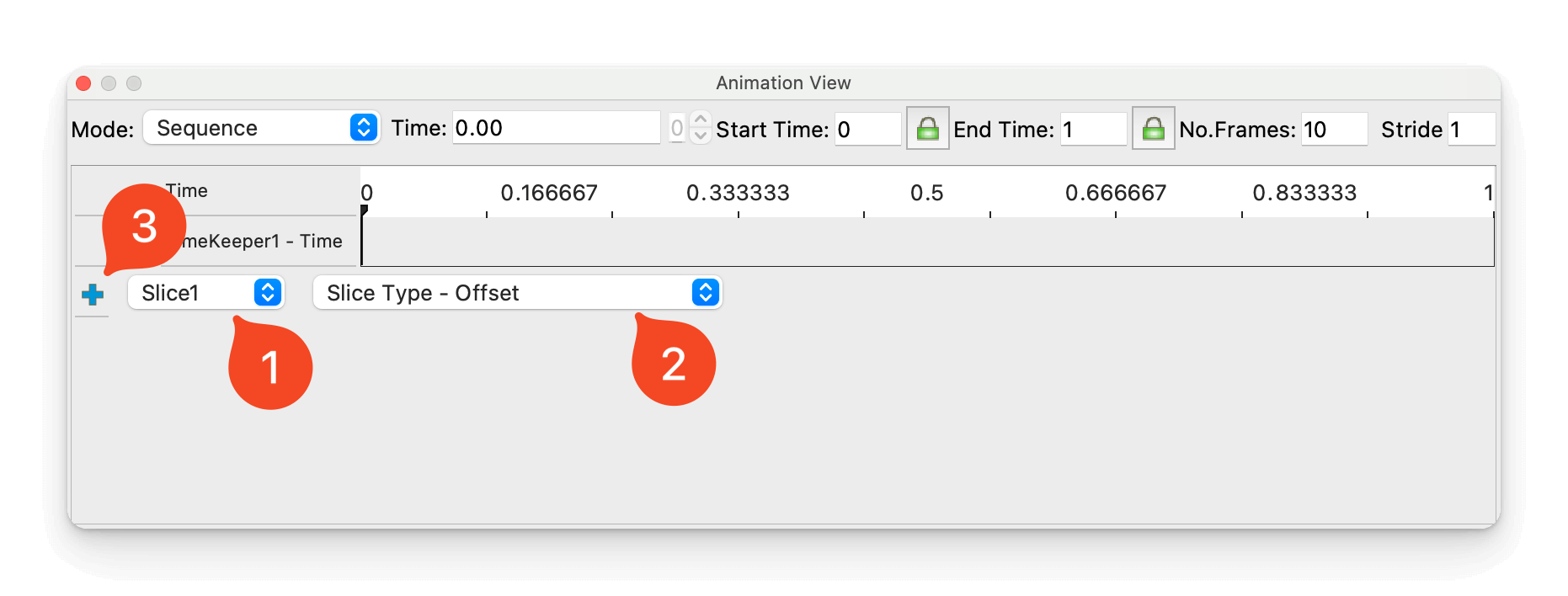Click the 0.833333 timeline label
1568x596 pixels.
(1304, 192)
